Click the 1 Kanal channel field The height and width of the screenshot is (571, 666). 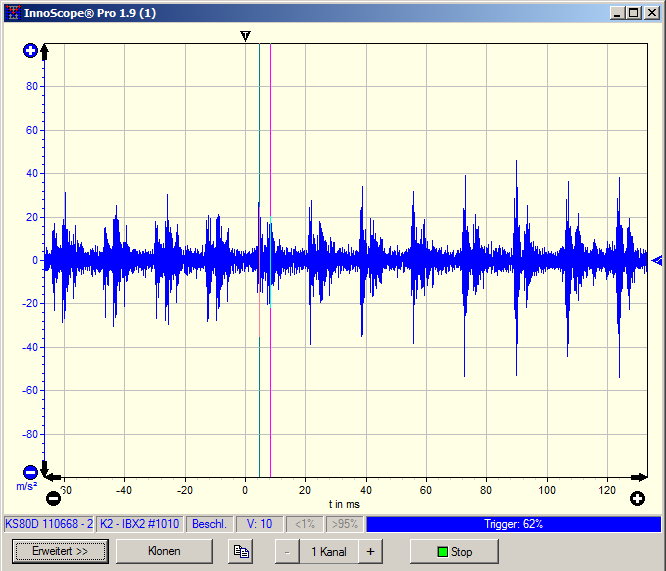click(328, 551)
